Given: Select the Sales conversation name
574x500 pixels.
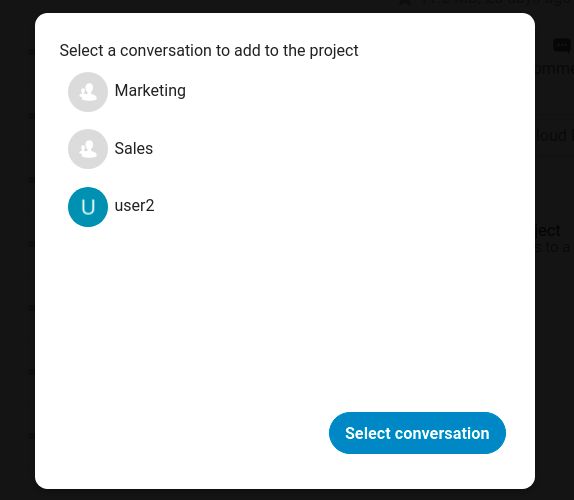Looking at the screenshot, I should pyautogui.click(x=134, y=148).
